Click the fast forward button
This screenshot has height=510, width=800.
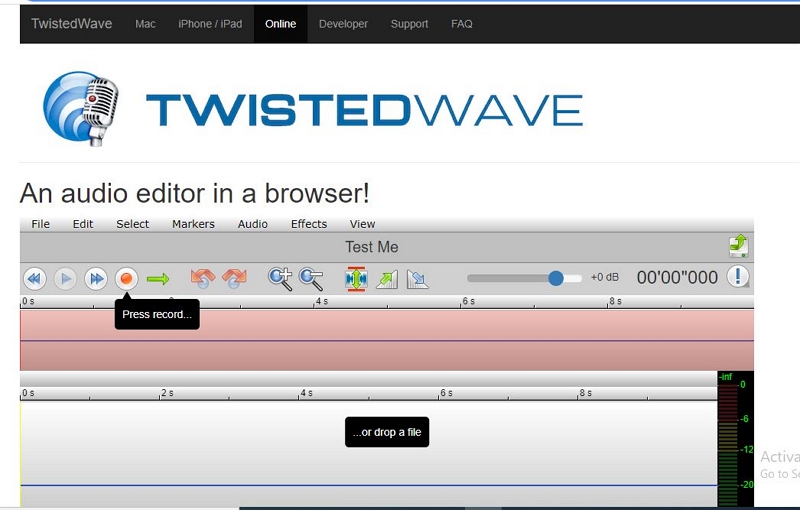point(96,279)
